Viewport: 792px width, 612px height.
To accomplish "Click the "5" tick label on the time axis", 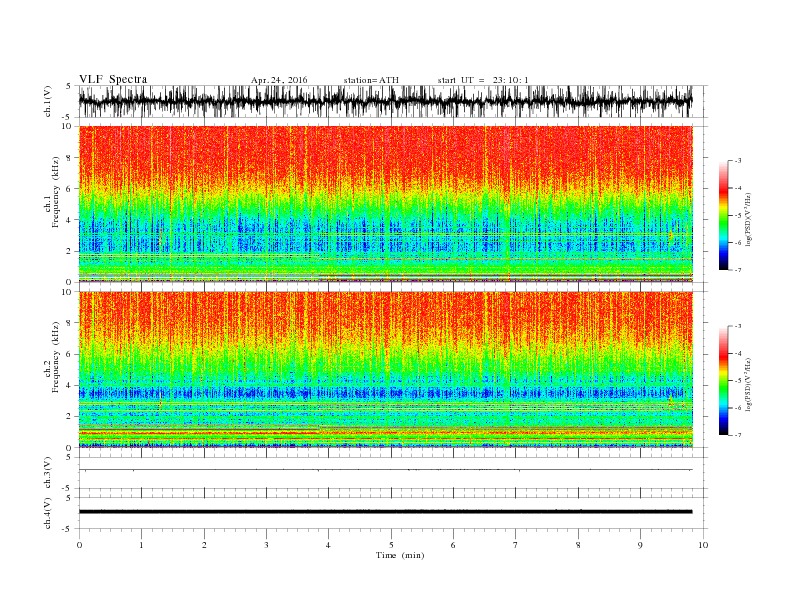I will coord(391,545).
